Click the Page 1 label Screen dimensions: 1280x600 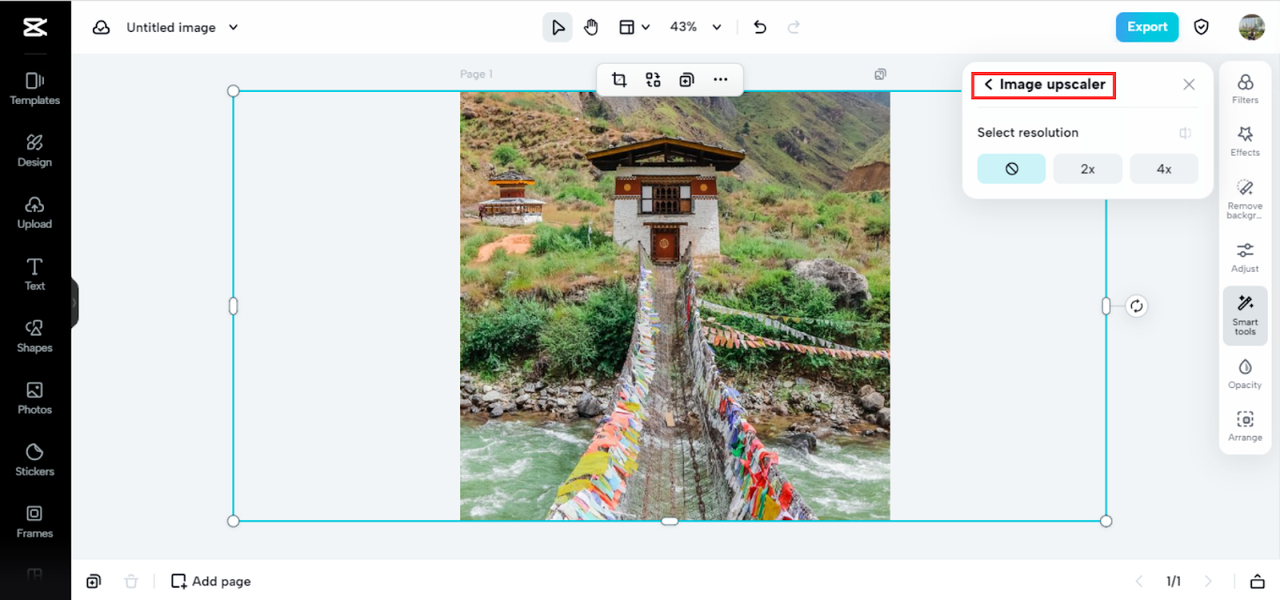[476, 74]
